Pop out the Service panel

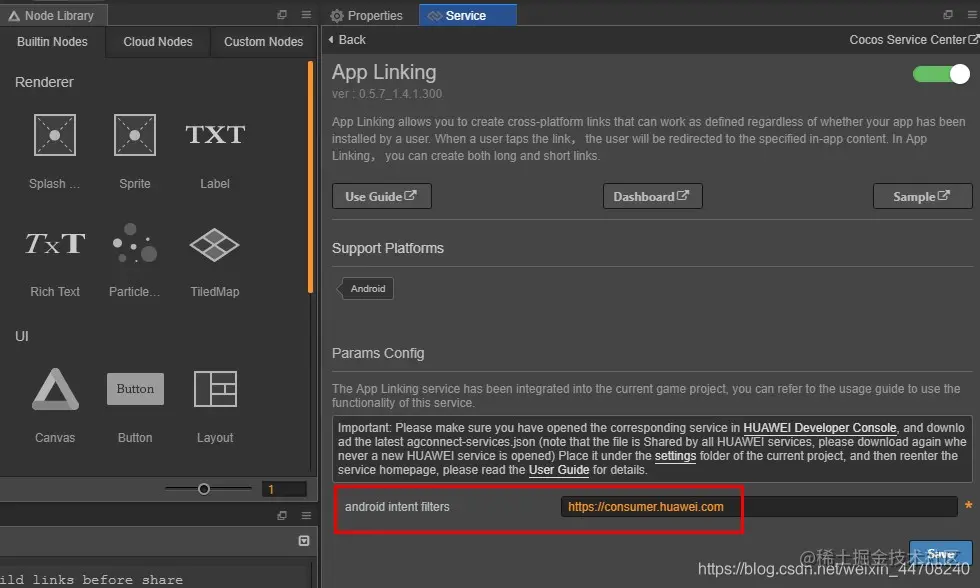[948, 14]
